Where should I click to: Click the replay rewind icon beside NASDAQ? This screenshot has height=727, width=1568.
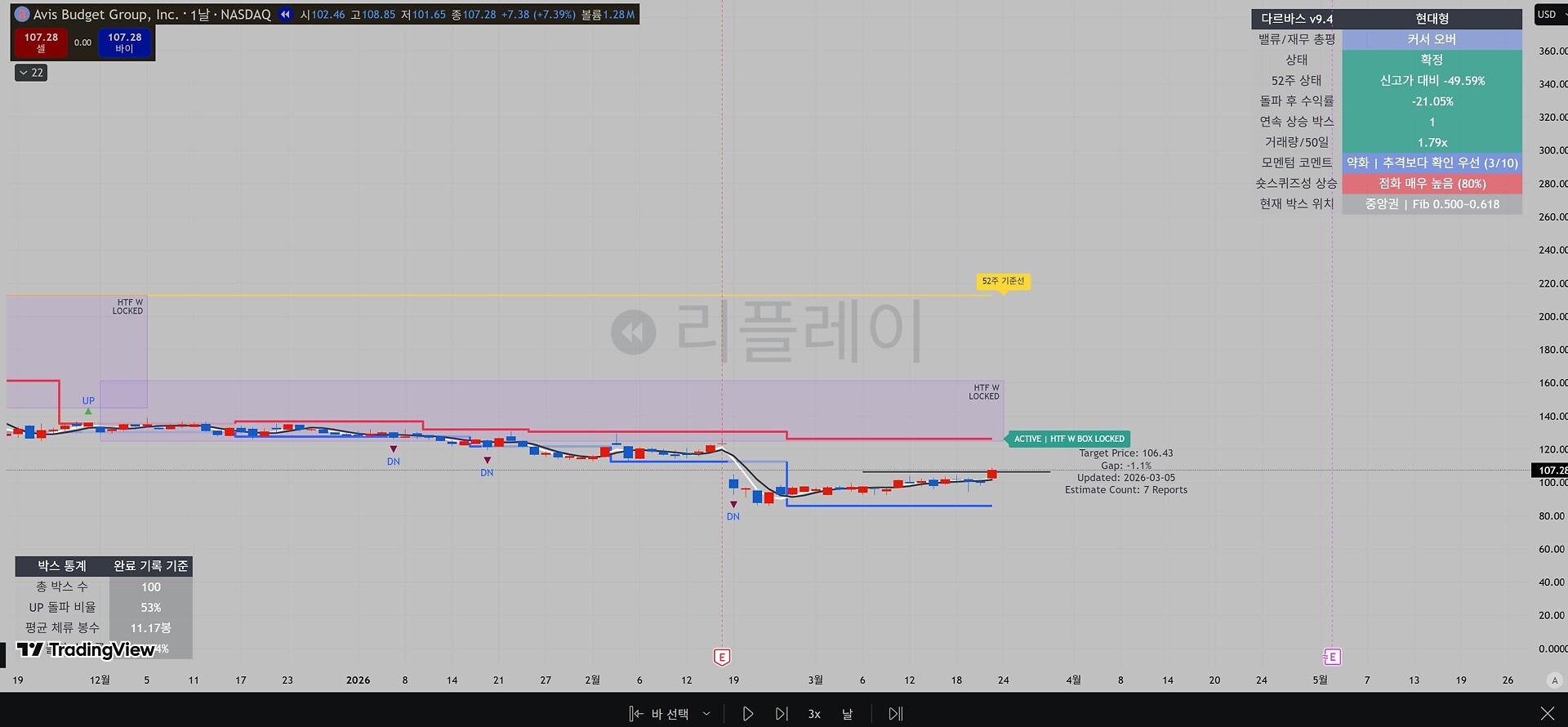coord(285,15)
